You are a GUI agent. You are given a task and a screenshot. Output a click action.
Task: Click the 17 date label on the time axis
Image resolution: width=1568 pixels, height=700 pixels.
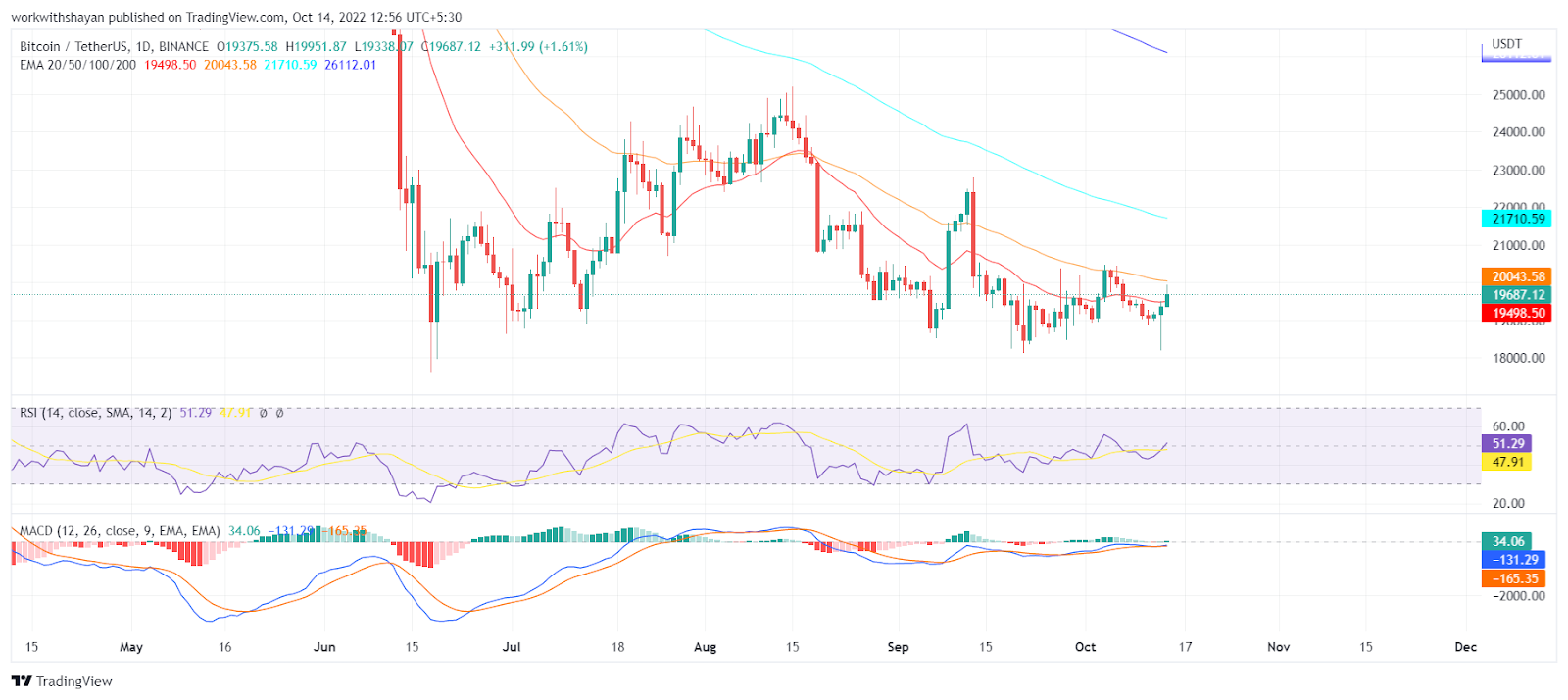point(1186,647)
